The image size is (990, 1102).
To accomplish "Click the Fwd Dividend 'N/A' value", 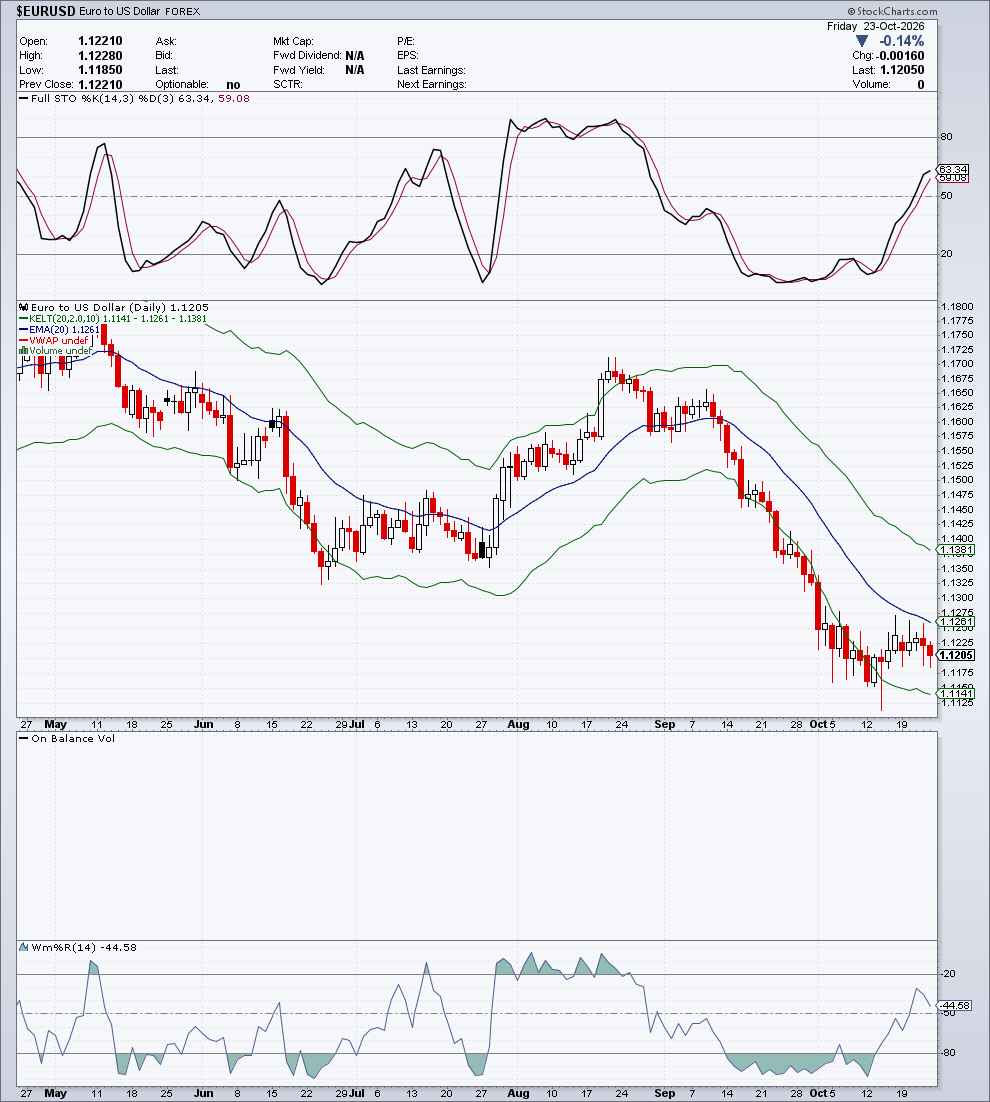I will (355, 56).
